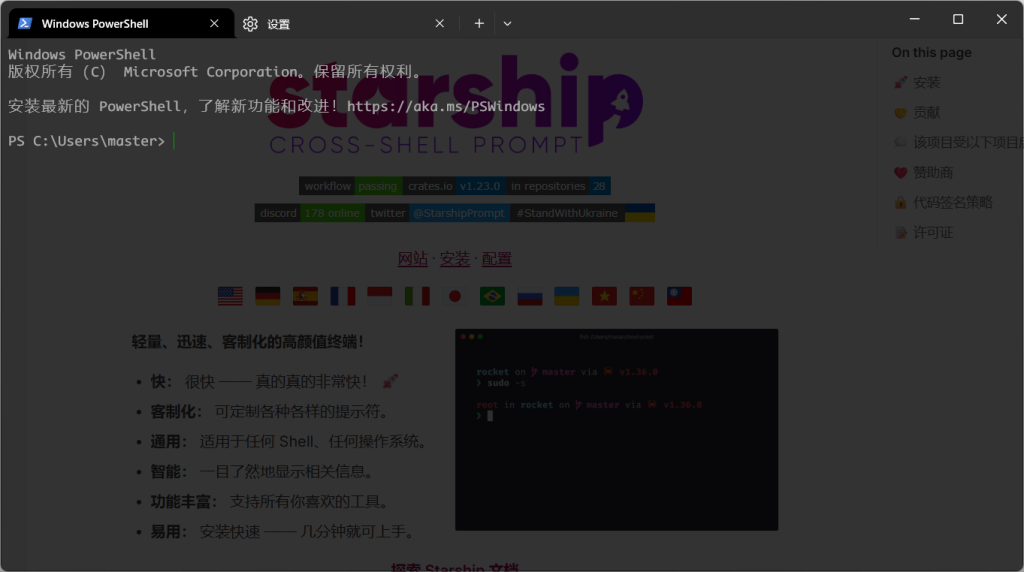Click the Starship terminal demo screenshot behind

pyautogui.click(x=616, y=430)
